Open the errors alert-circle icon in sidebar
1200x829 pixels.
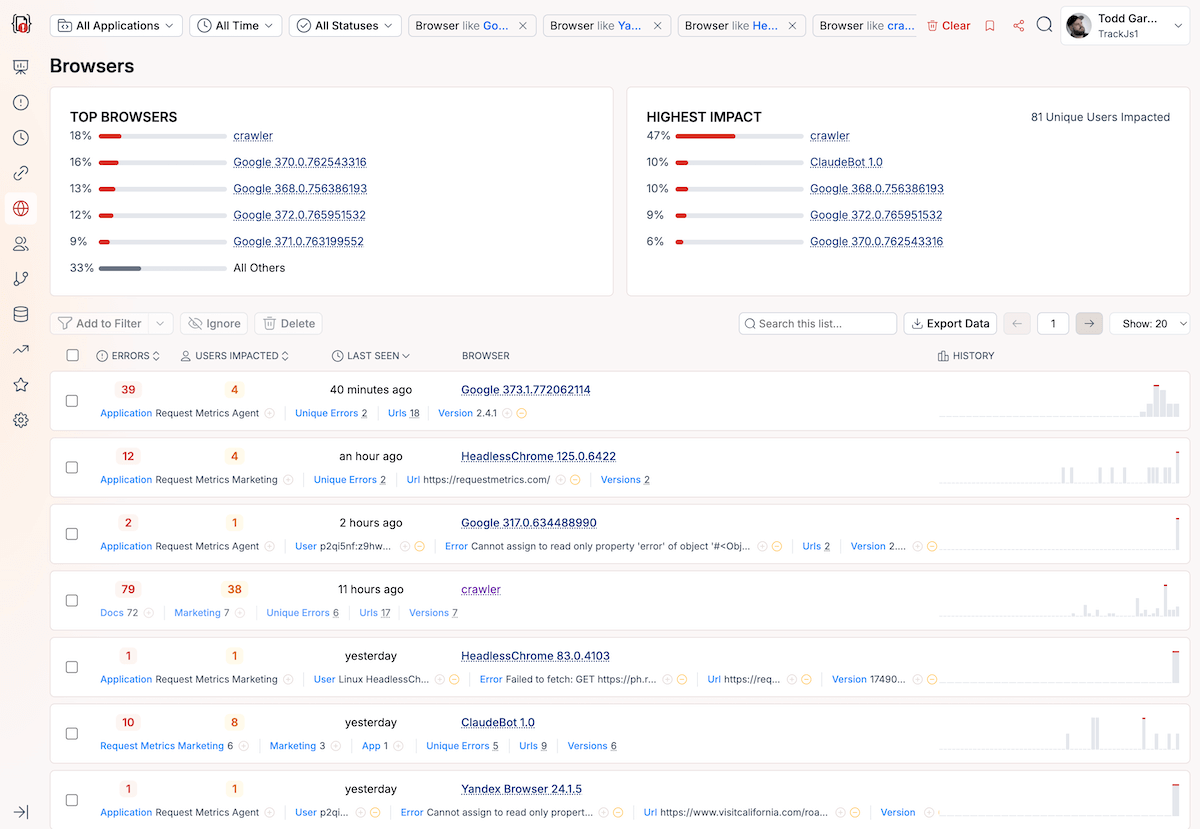(20, 103)
